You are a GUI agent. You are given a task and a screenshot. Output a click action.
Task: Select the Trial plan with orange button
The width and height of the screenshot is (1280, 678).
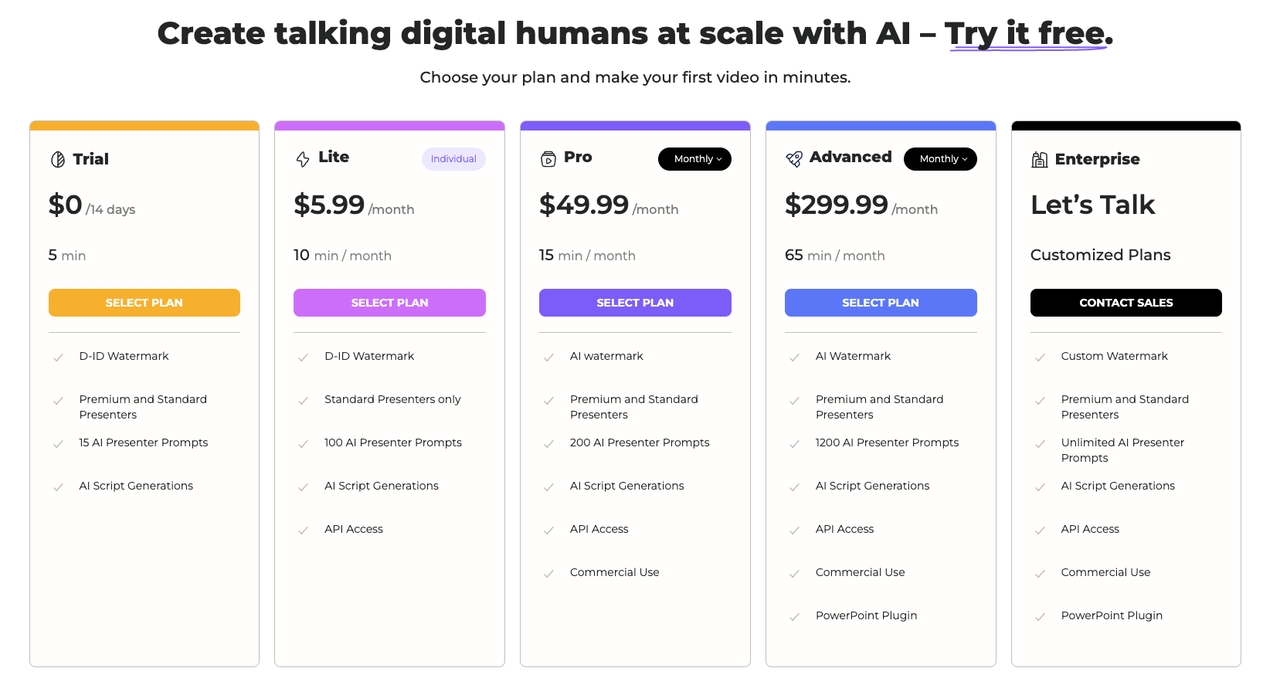click(144, 303)
